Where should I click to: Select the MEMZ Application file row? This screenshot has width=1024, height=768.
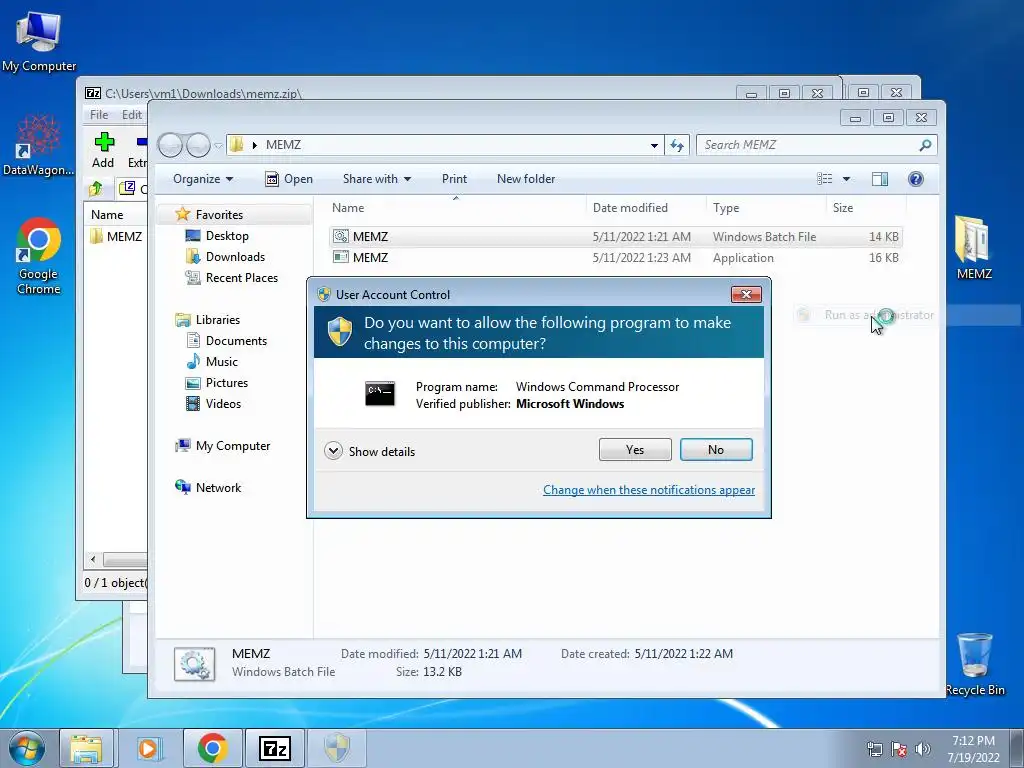coord(616,257)
